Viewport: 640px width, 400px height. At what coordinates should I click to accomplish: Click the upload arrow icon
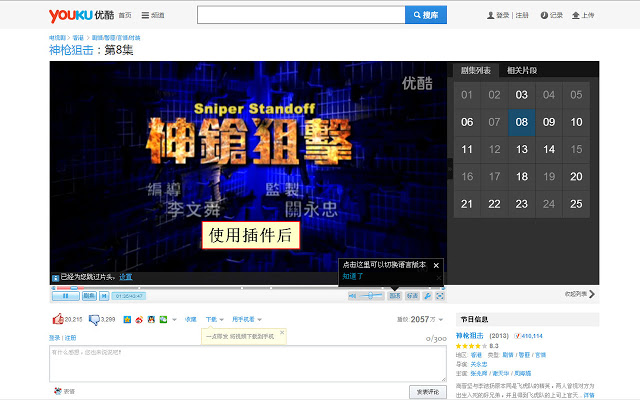(576, 16)
